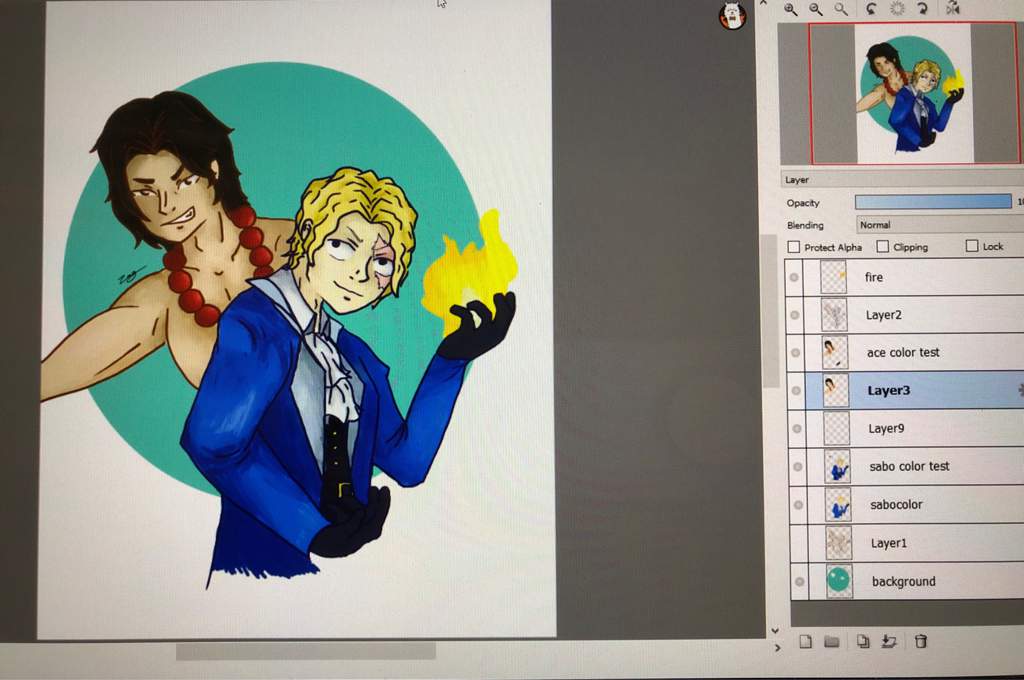The image size is (1024, 680).
Task: Click the sabocolor layer thumbnail
Action: (838, 505)
